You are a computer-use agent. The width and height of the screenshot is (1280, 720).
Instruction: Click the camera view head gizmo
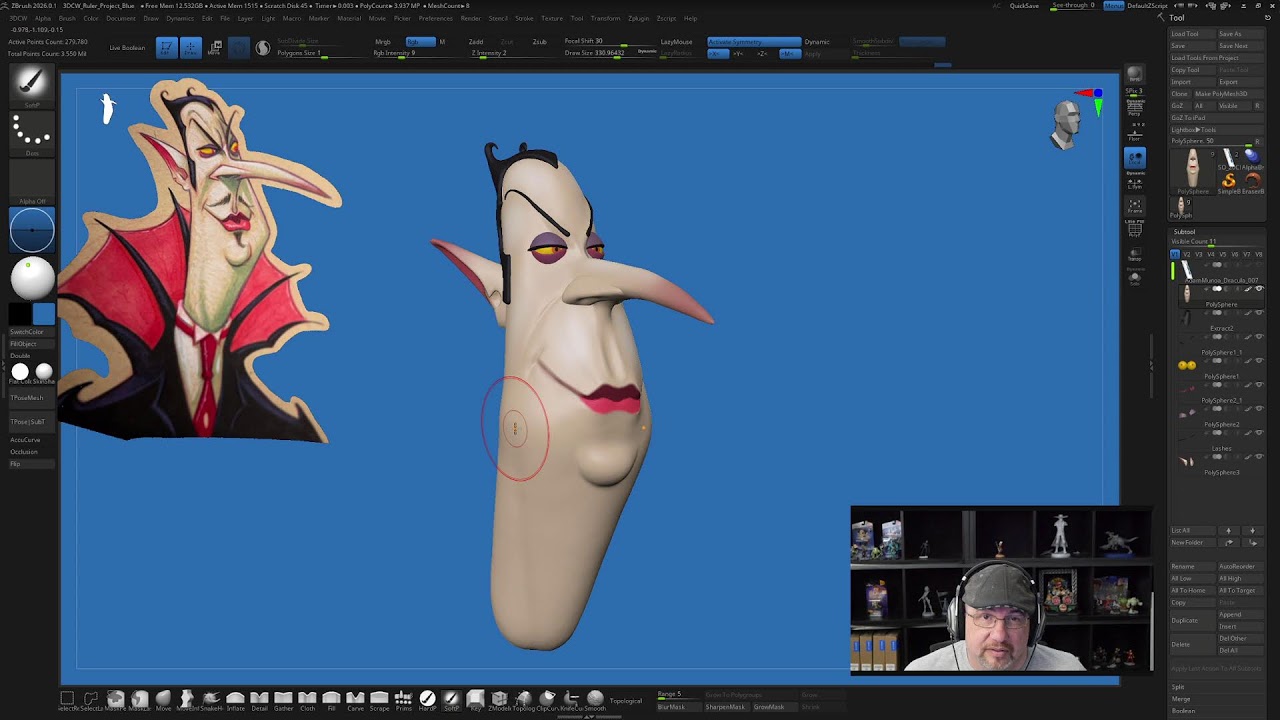[1067, 123]
